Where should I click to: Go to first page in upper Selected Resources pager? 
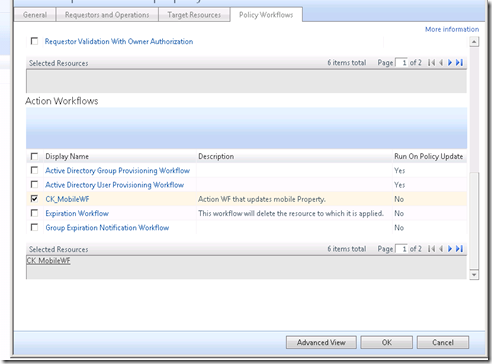[x=431, y=63]
